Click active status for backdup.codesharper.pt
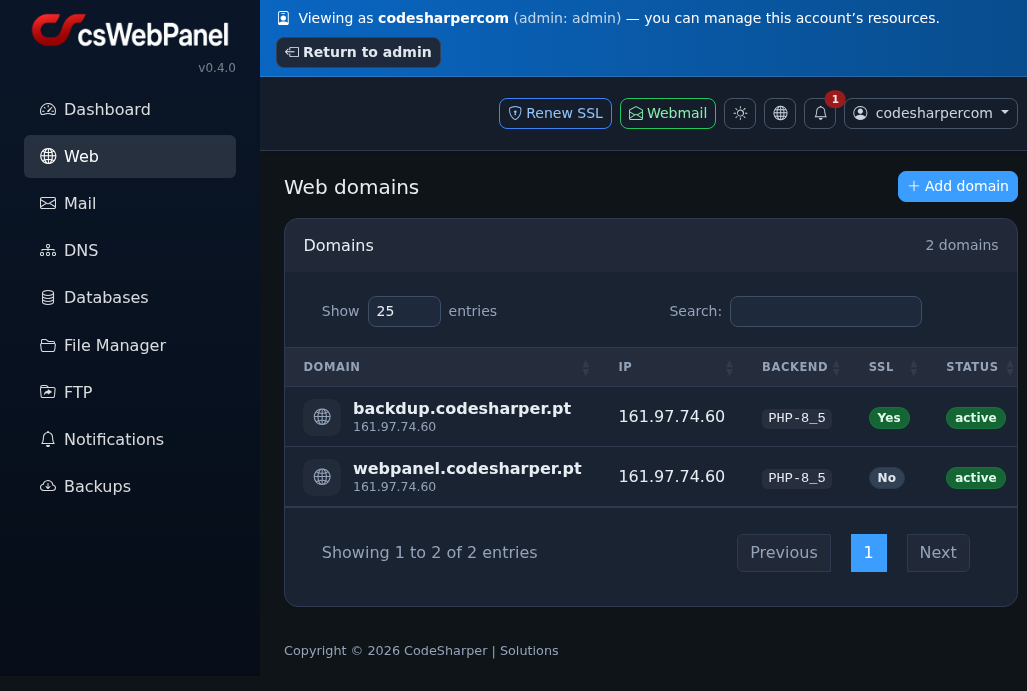Screen dimensions: 1027x691 coord(975,418)
